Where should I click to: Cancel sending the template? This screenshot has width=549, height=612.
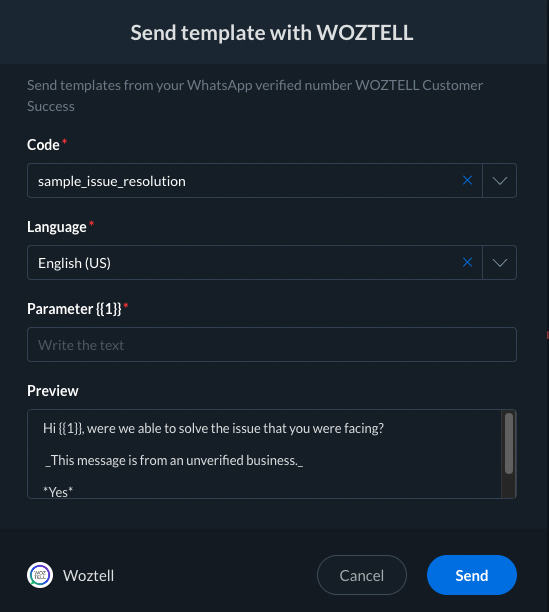point(362,575)
